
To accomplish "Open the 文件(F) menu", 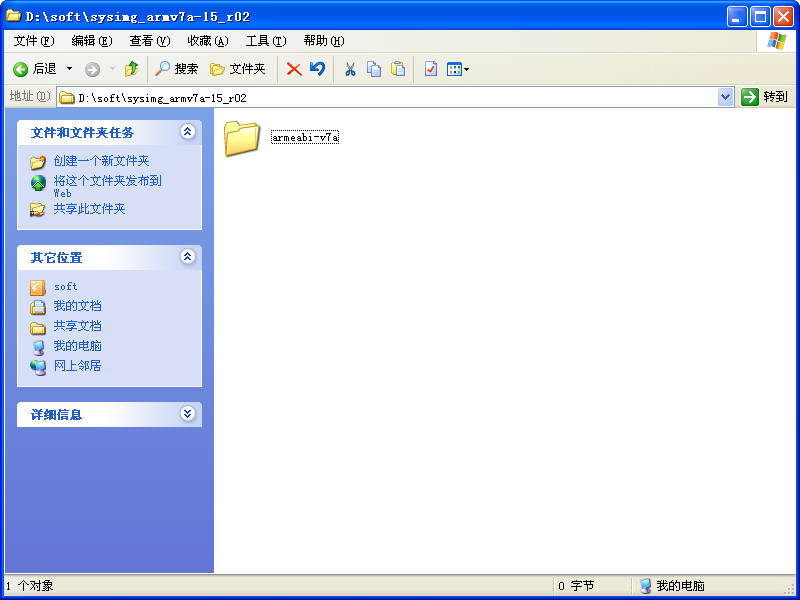I will pos(34,41).
